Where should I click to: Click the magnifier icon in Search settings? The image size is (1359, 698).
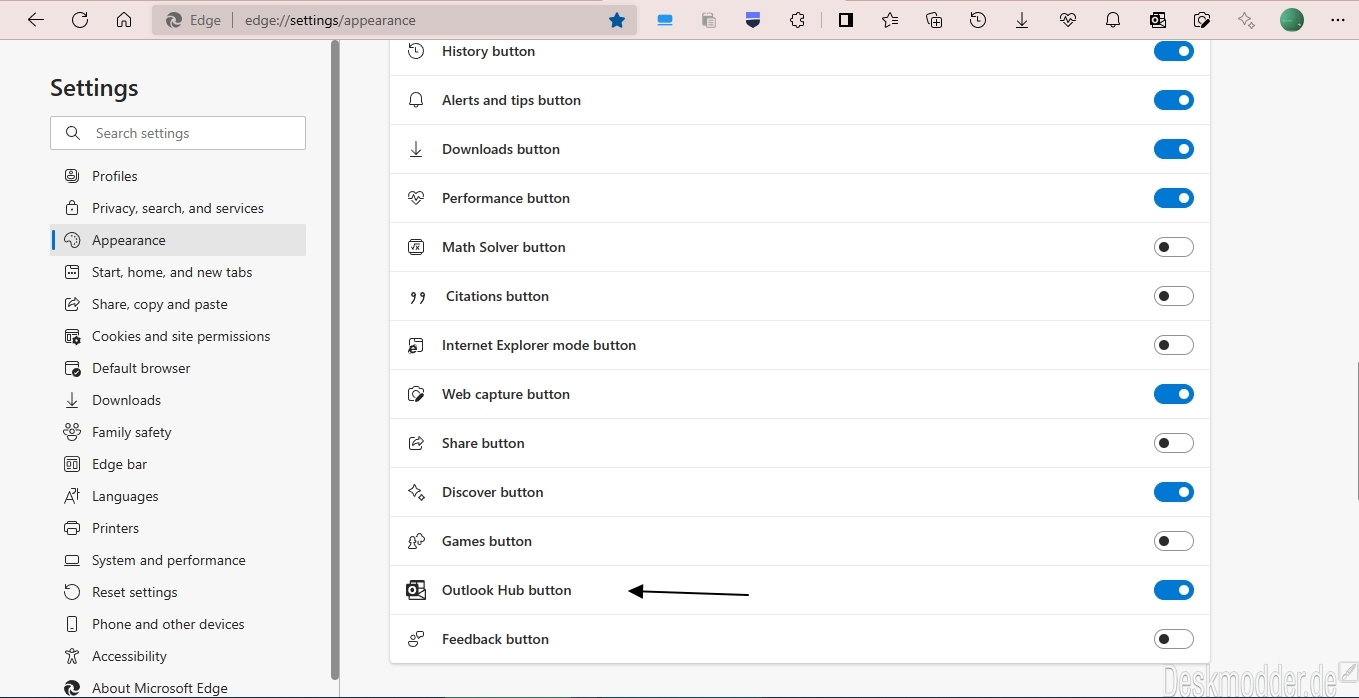(x=73, y=133)
